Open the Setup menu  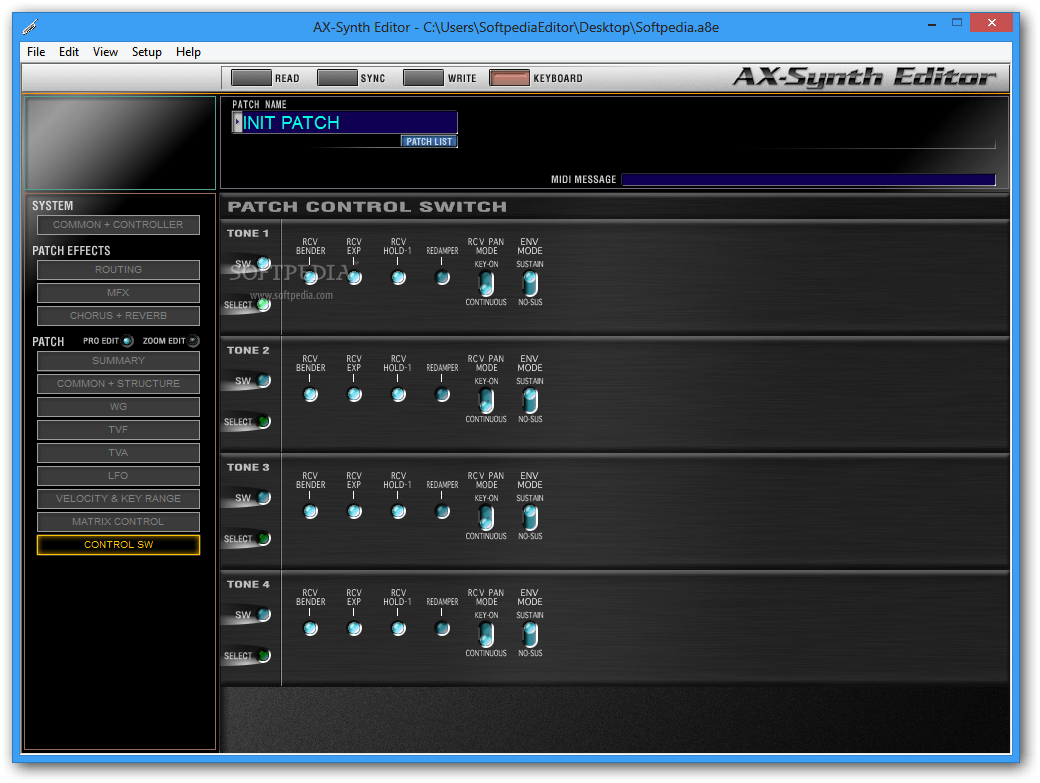pos(146,51)
